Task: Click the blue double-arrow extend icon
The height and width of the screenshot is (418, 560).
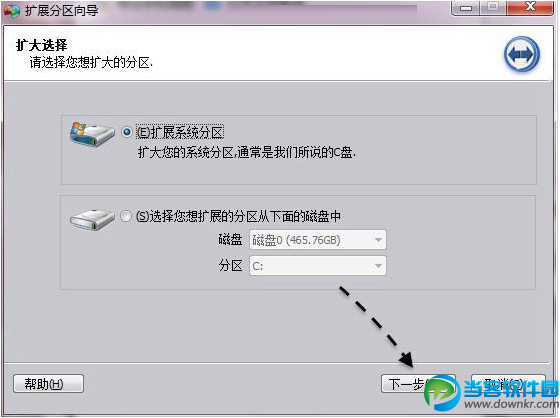Action: pyautogui.click(x=522, y=54)
